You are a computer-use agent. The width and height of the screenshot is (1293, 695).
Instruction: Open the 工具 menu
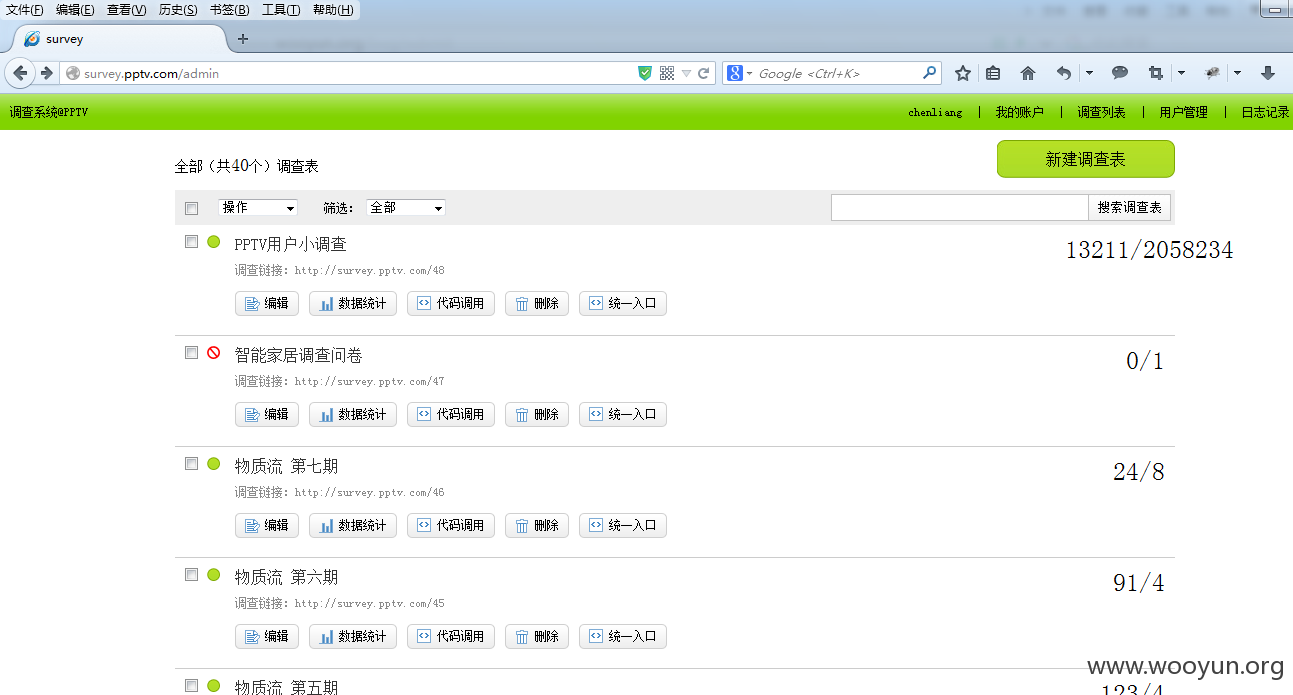pos(281,10)
